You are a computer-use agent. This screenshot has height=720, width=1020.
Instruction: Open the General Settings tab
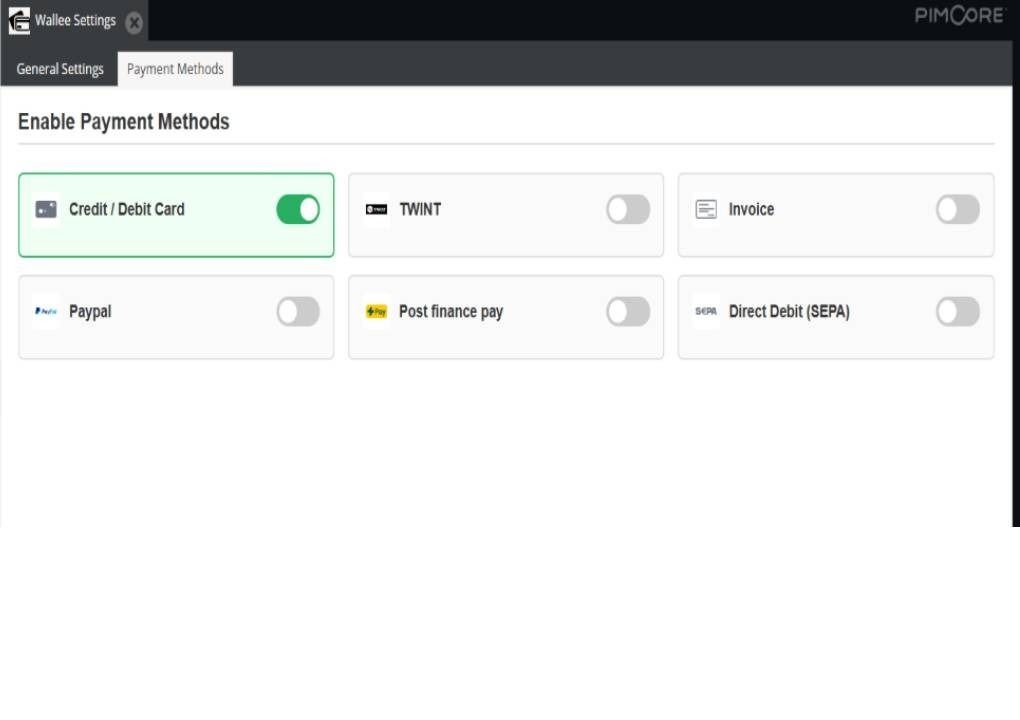(x=60, y=69)
